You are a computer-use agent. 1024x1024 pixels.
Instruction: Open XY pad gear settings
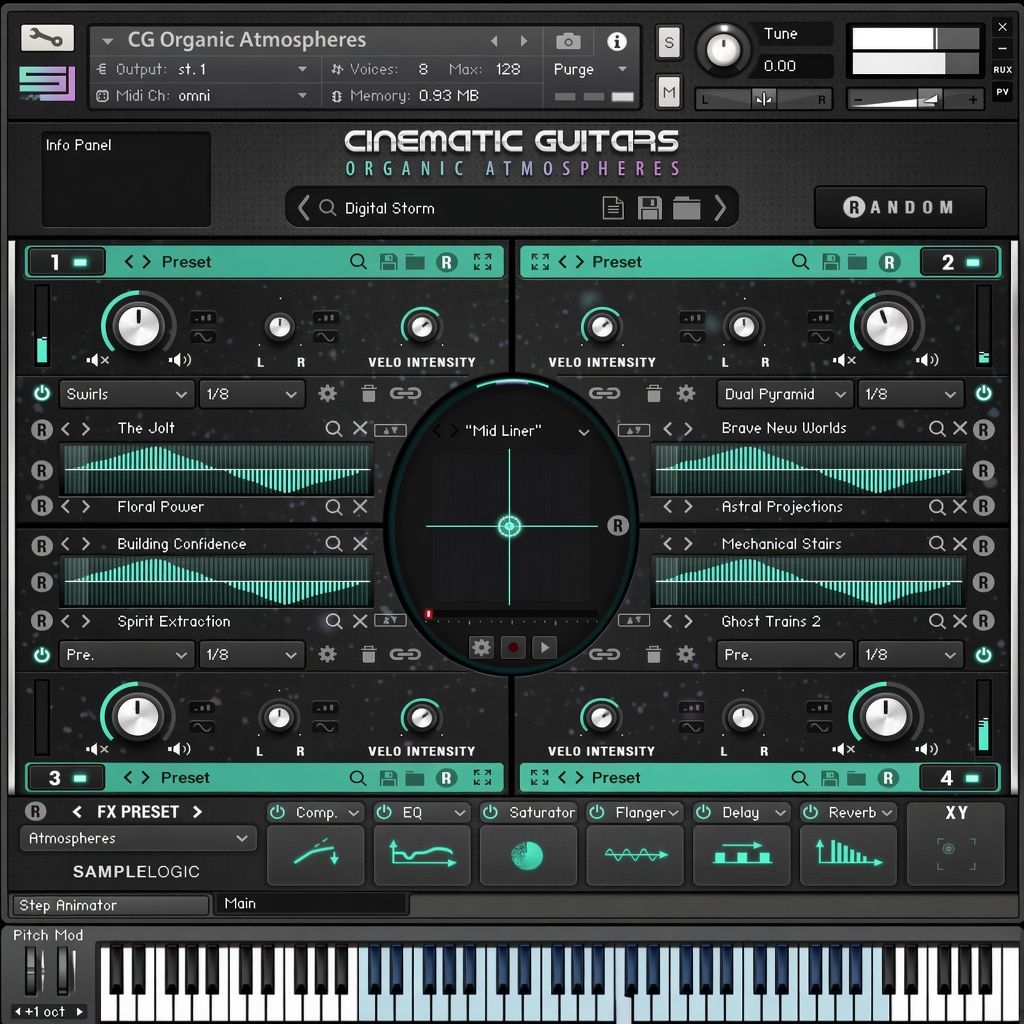point(481,647)
